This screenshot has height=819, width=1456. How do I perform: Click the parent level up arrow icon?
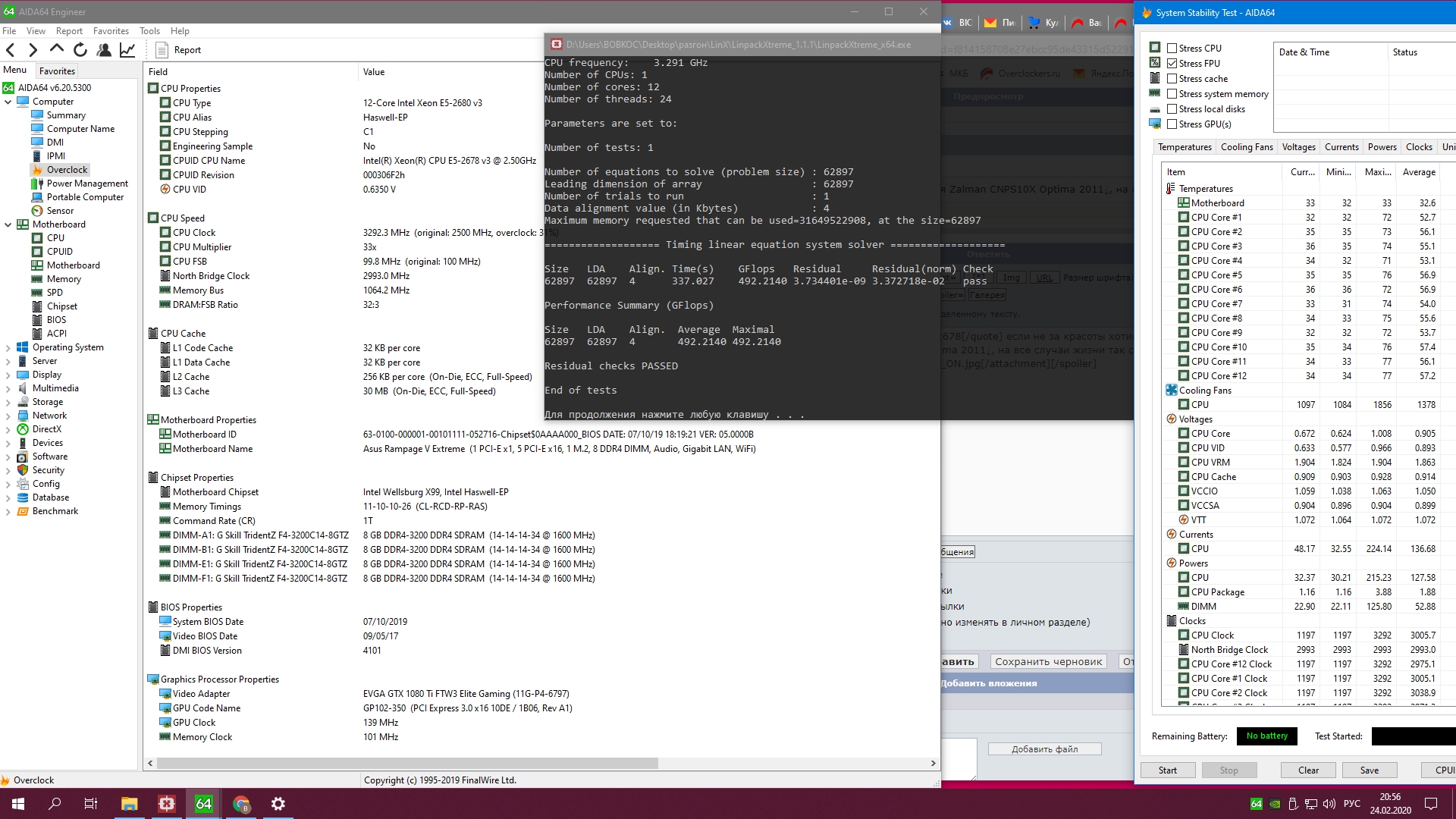pos(57,49)
